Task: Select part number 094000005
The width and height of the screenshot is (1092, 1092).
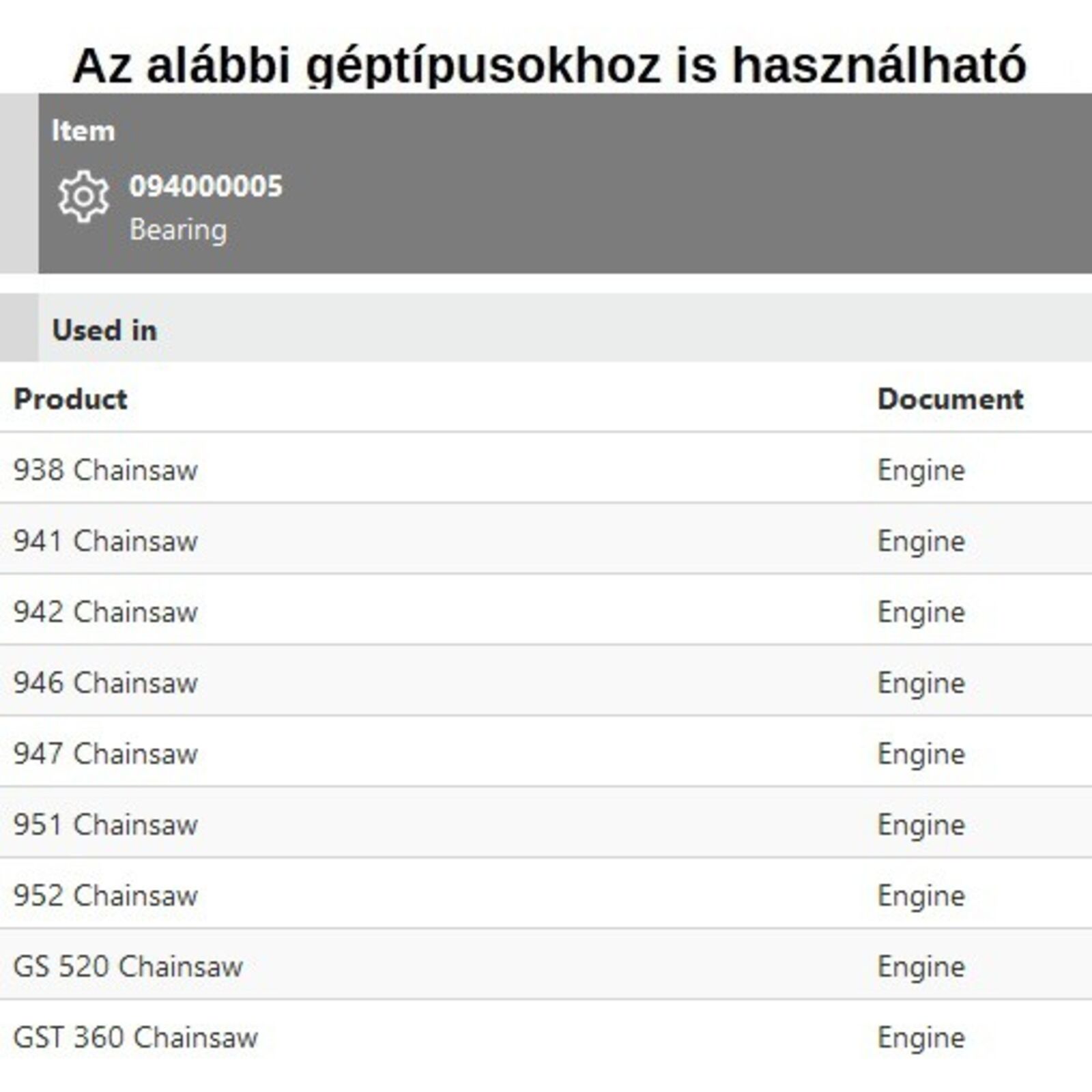Action: (x=205, y=186)
